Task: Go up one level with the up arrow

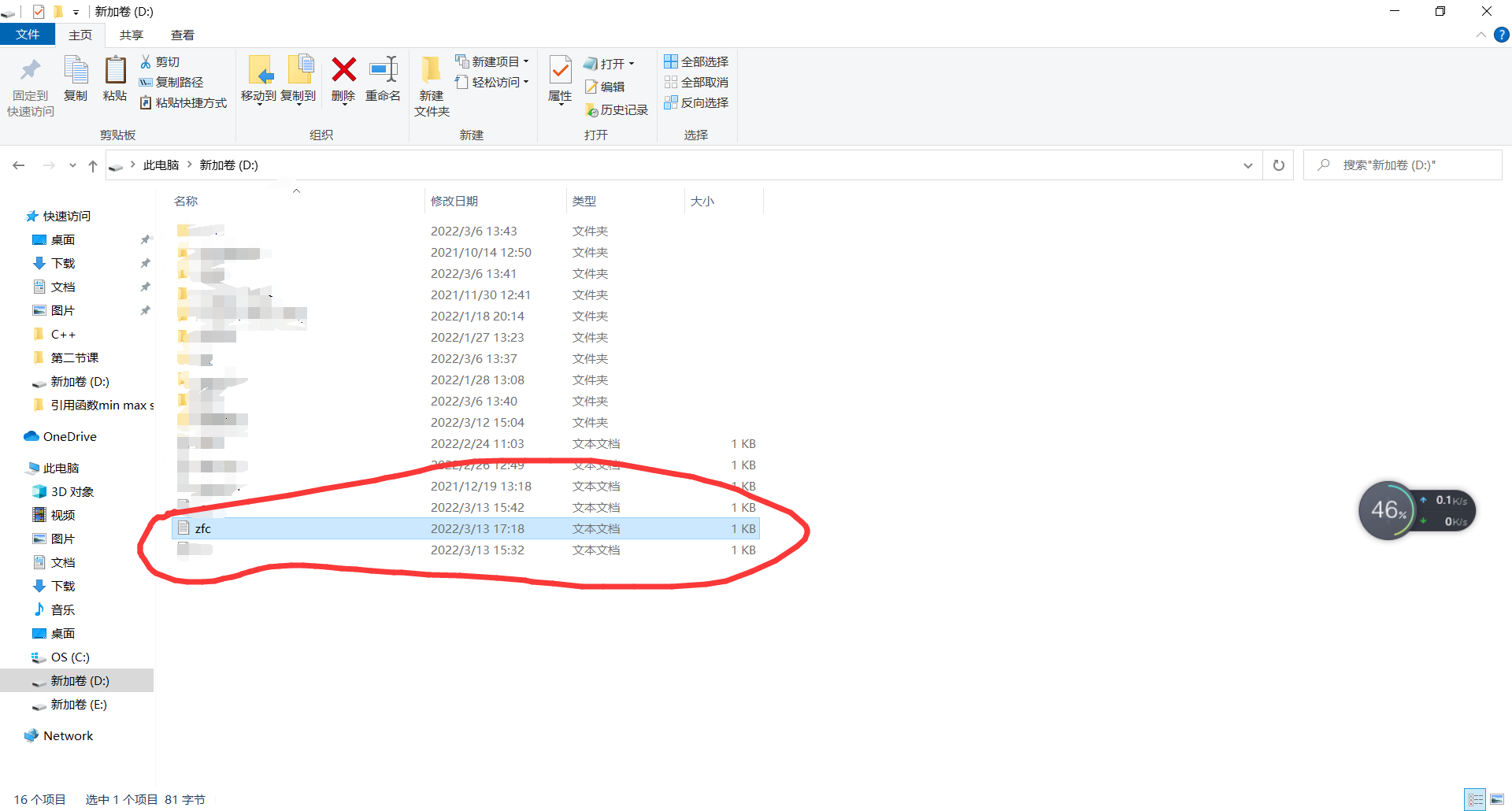Action: click(x=93, y=165)
